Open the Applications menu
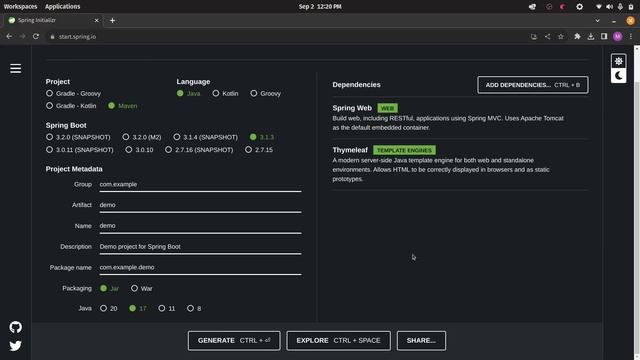Image resolution: width=640 pixels, height=360 pixels. [62, 7]
